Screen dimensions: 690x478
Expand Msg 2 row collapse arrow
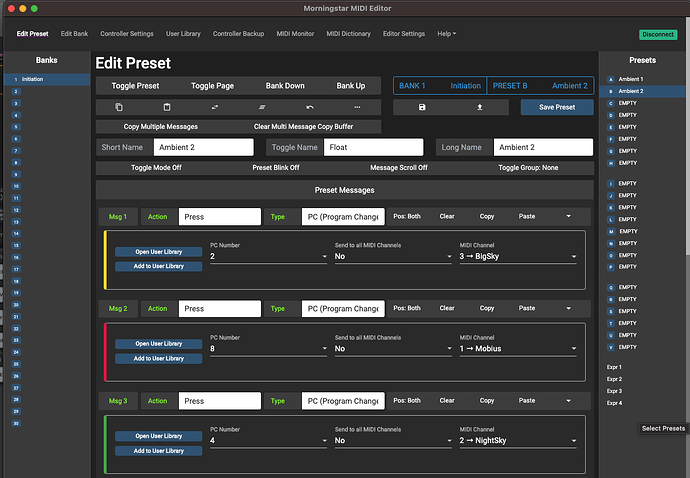tap(569, 308)
